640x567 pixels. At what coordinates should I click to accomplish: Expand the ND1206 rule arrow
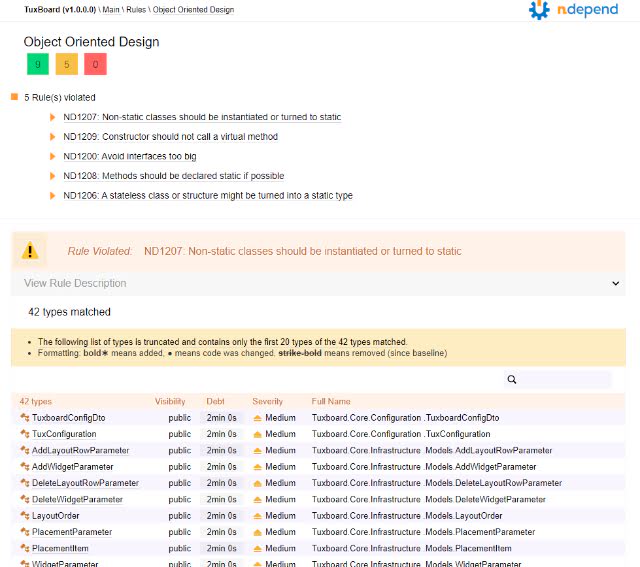point(52,196)
